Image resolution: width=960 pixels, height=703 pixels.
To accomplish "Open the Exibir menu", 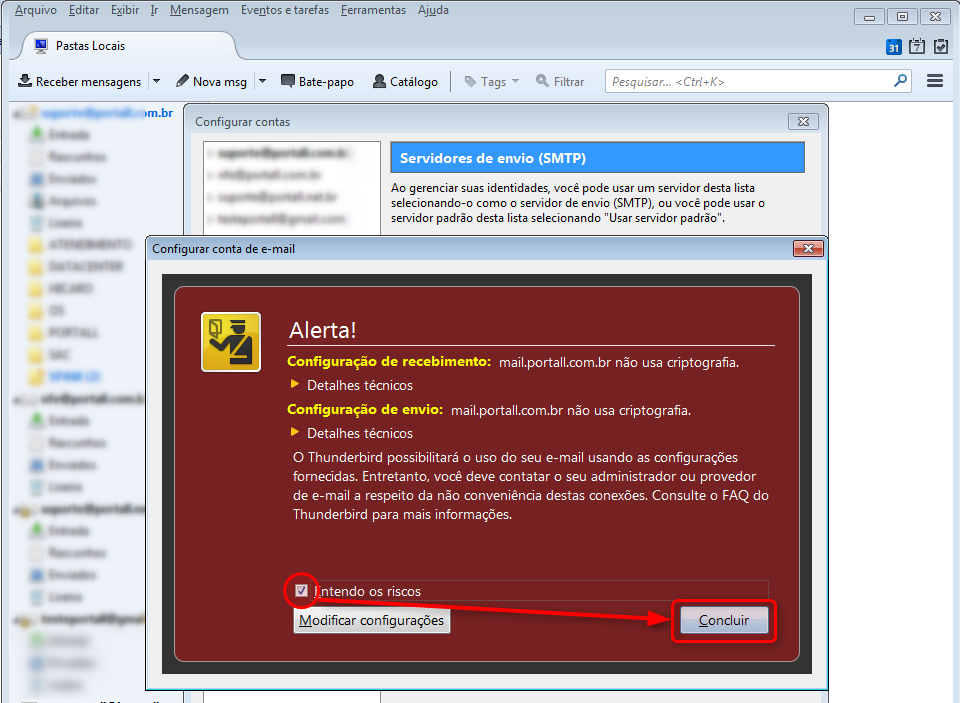I will 125,10.
